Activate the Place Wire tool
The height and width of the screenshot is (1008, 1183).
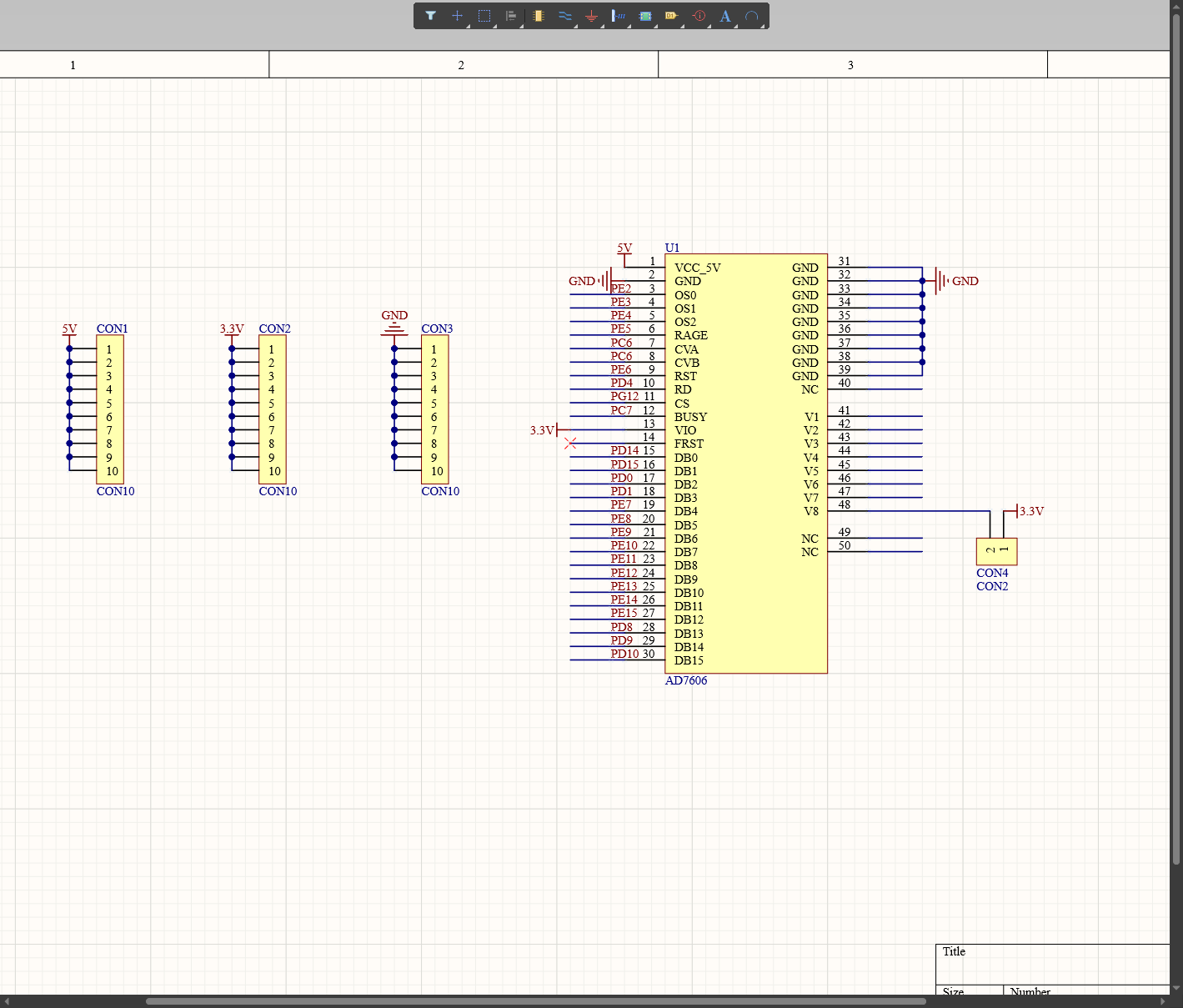[x=565, y=16]
